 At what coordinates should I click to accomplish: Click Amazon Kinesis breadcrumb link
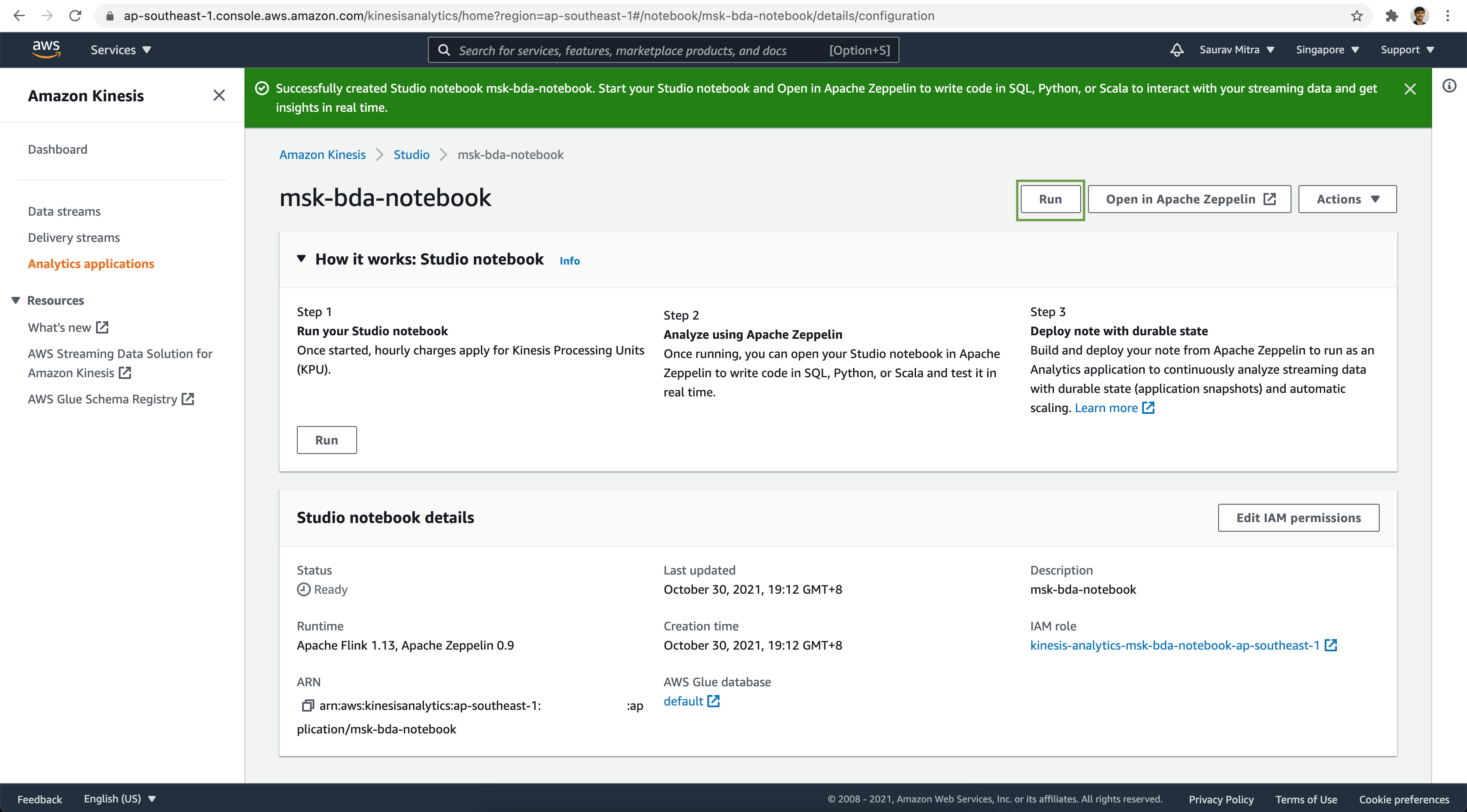point(322,154)
